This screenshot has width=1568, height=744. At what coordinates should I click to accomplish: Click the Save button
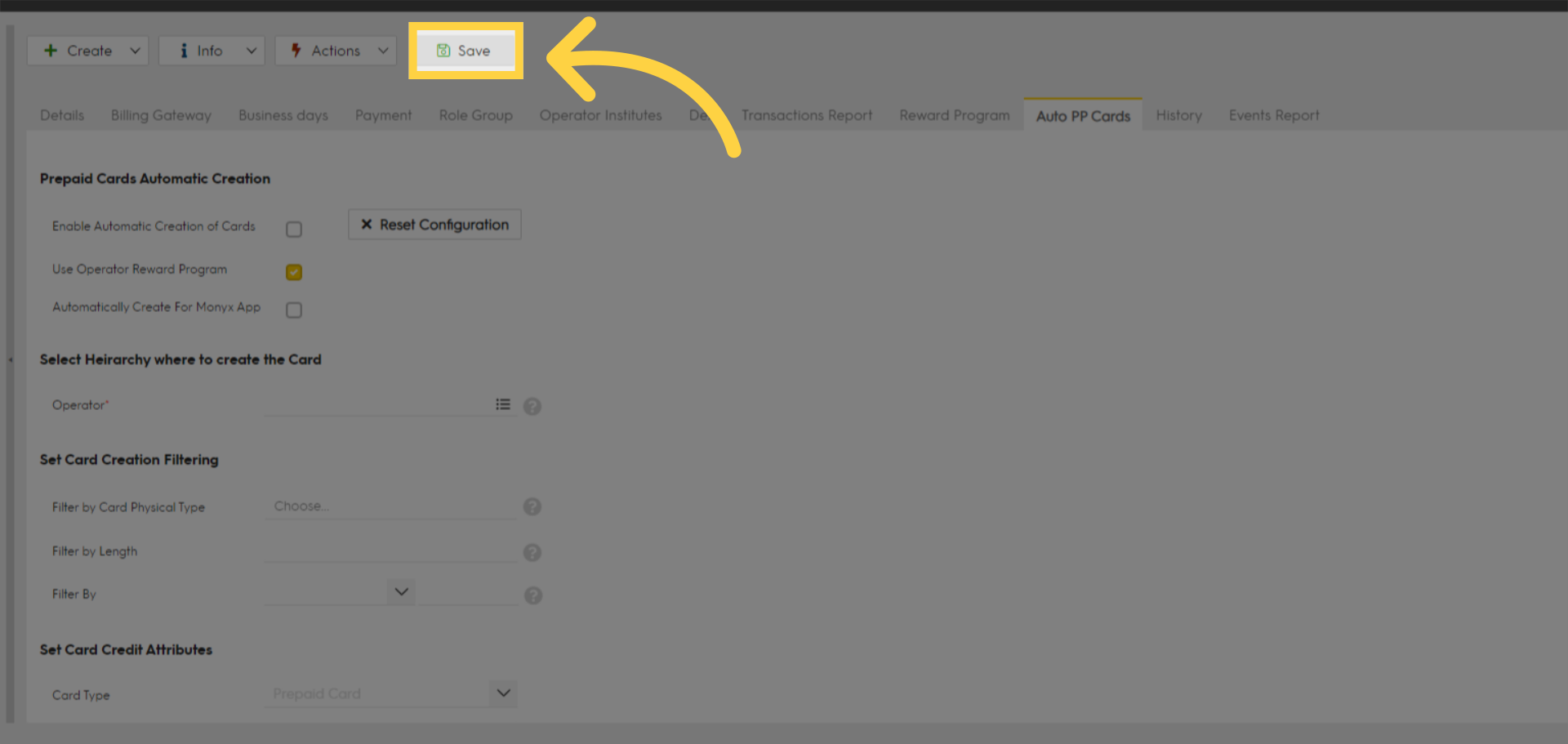[x=465, y=51]
